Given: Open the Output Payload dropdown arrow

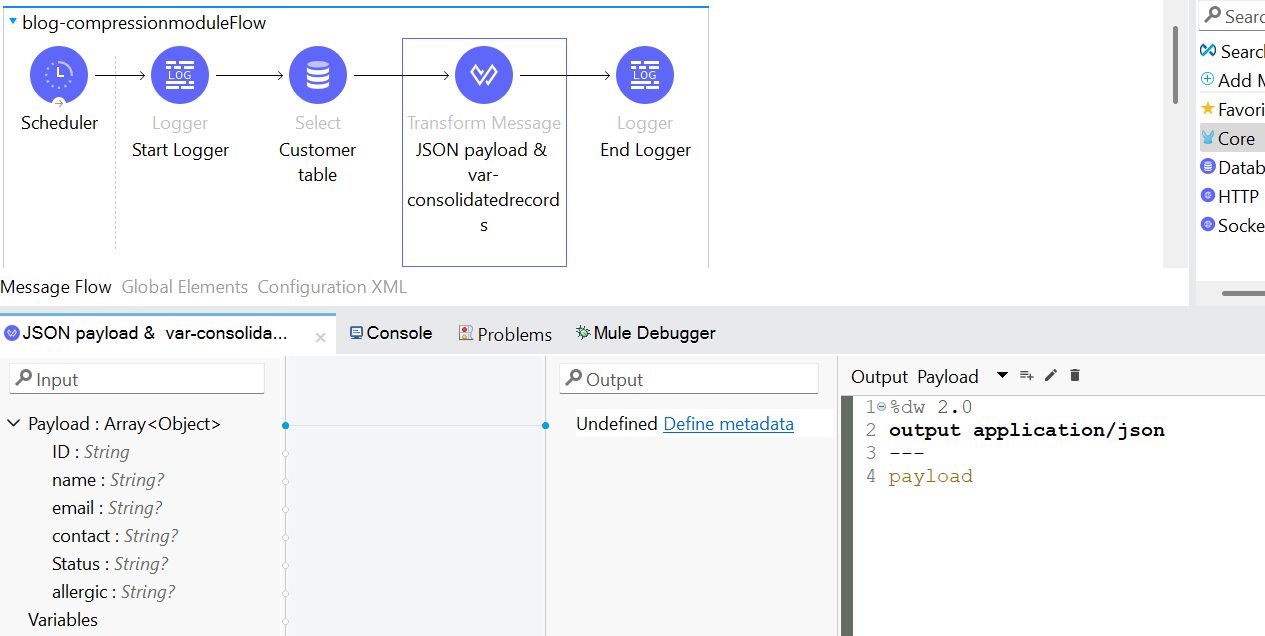Looking at the screenshot, I should [x=1002, y=376].
